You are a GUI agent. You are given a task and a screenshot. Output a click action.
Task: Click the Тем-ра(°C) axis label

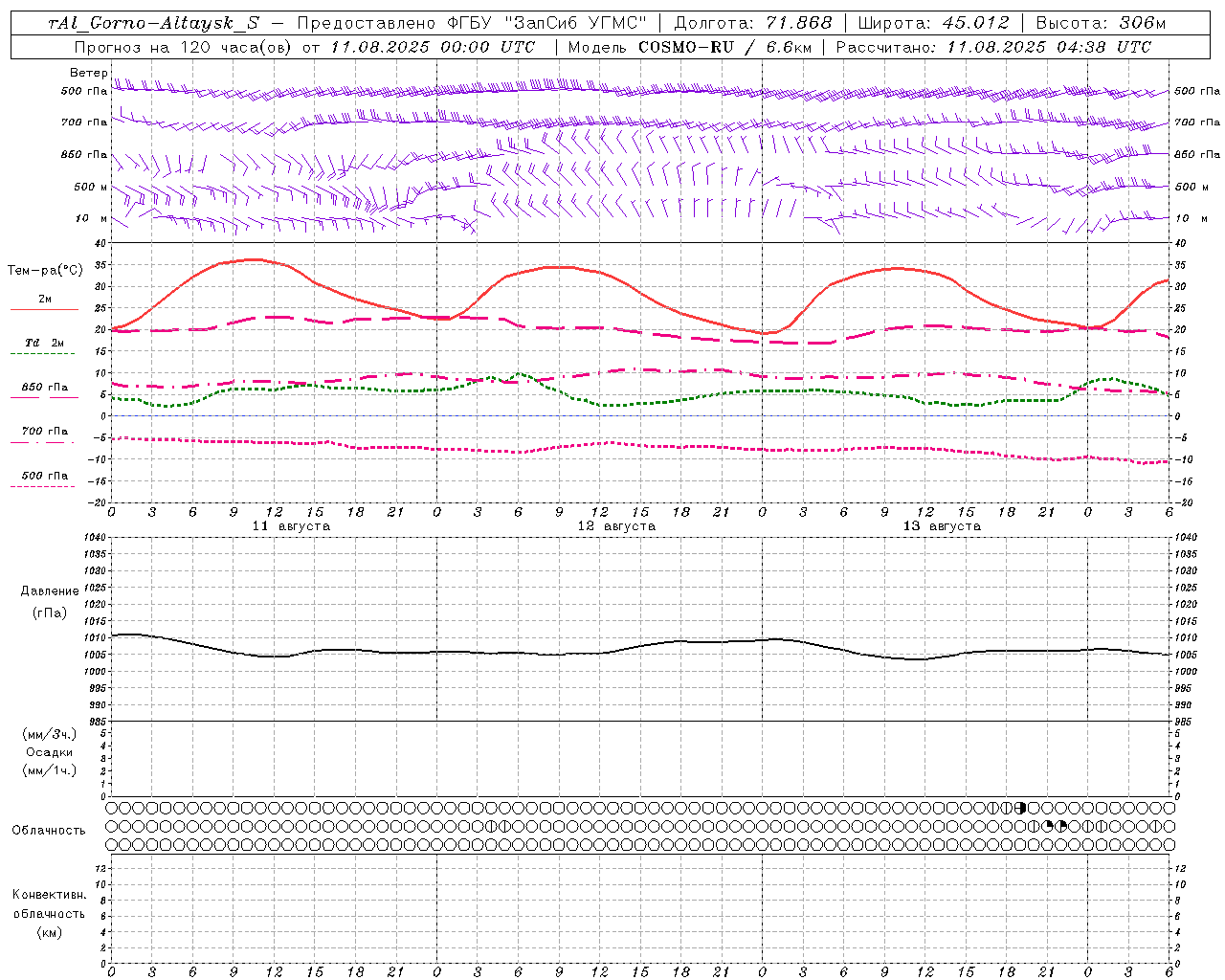click(x=45, y=271)
